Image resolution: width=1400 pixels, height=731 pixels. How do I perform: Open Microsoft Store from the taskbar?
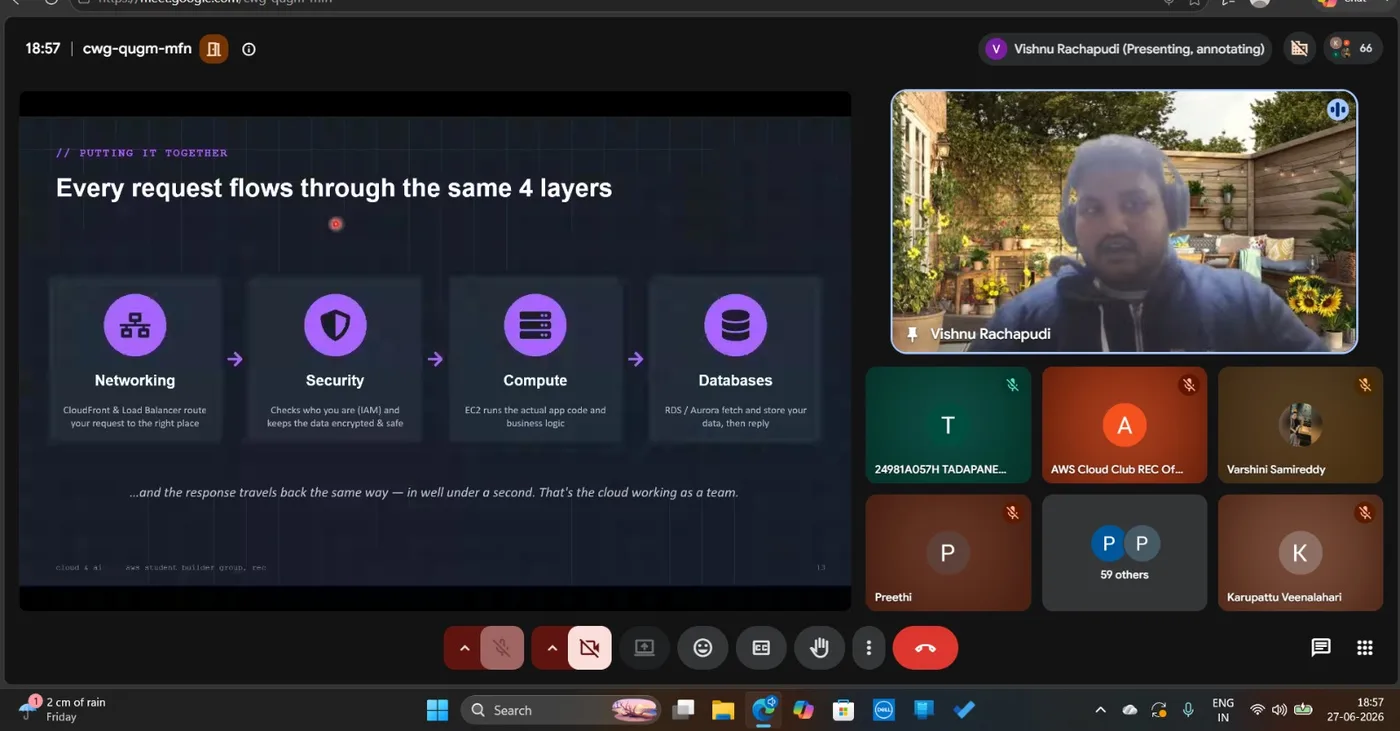pos(843,710)
